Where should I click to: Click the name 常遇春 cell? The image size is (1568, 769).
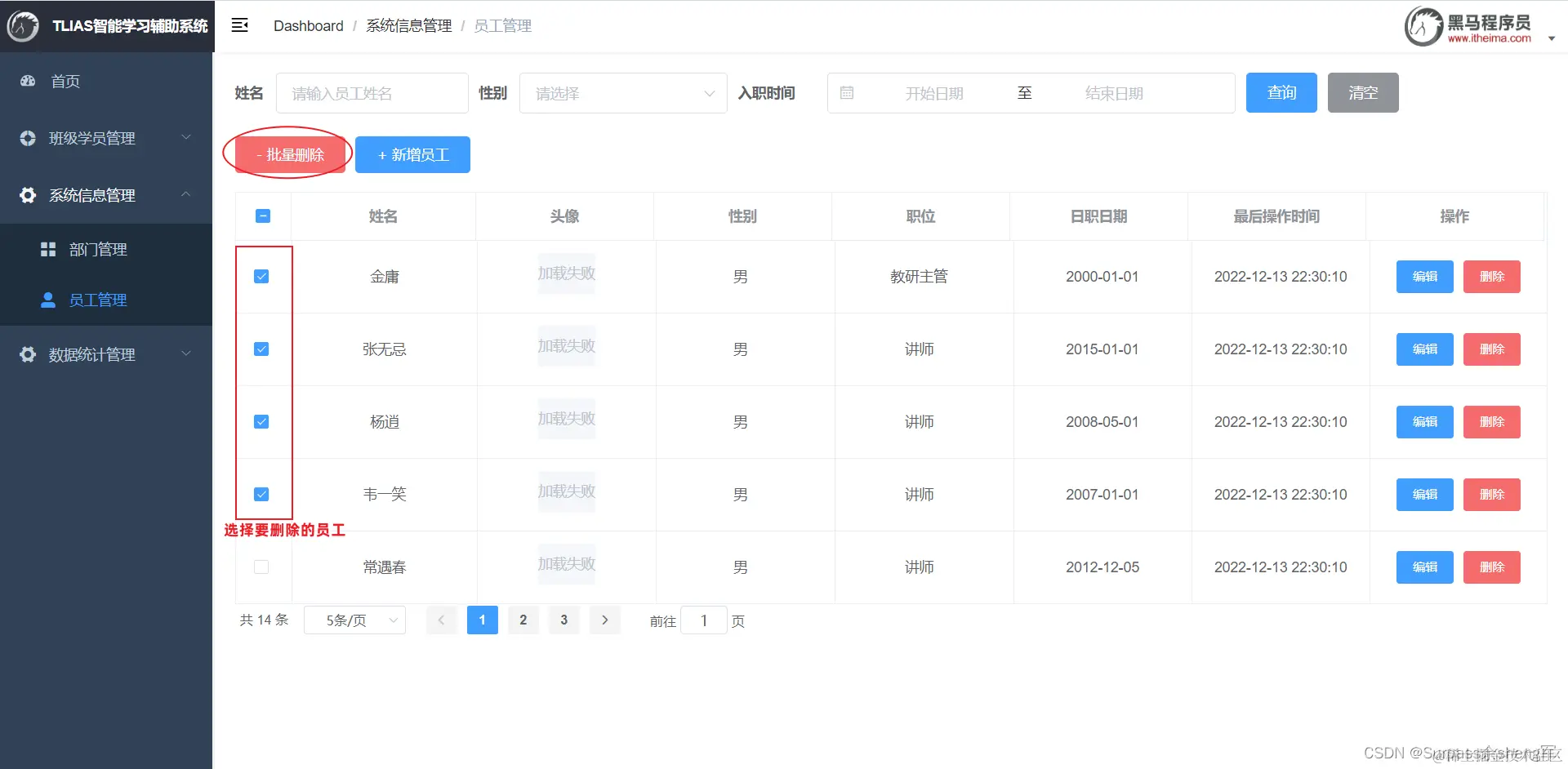[384, 567]
